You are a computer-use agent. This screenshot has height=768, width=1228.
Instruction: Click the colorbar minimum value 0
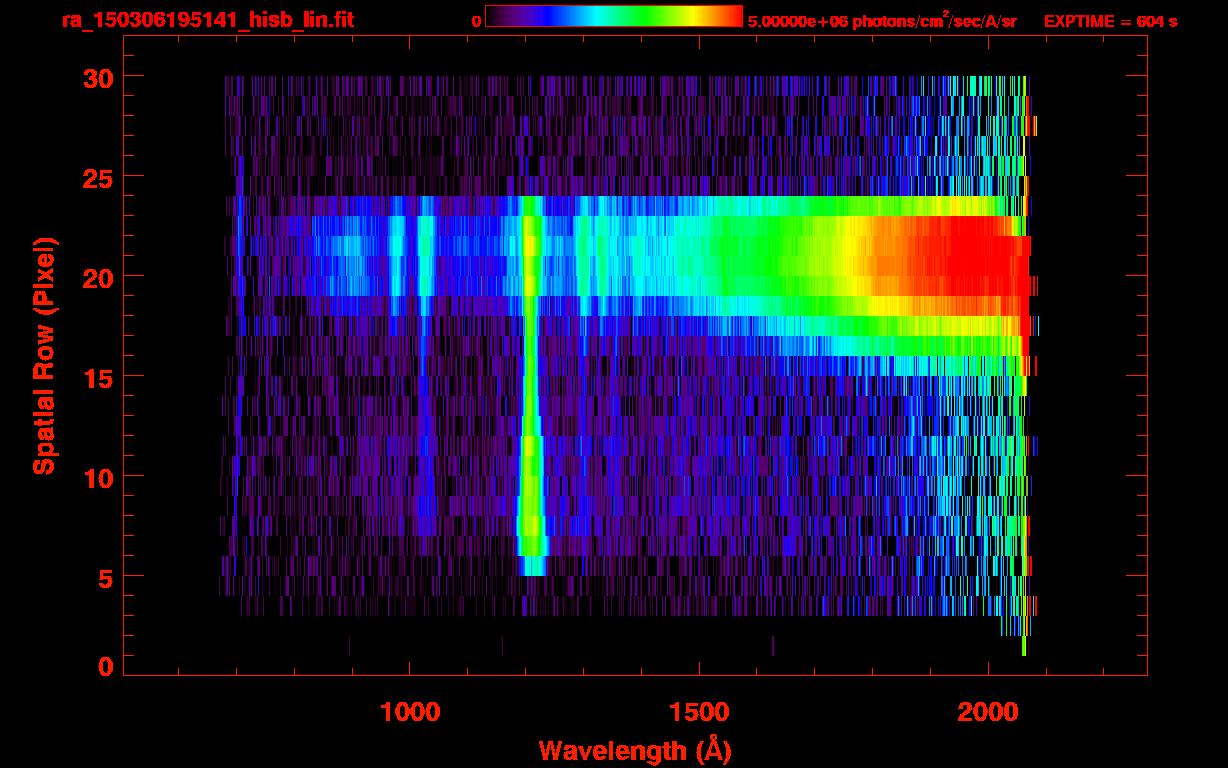click(476, 21)
